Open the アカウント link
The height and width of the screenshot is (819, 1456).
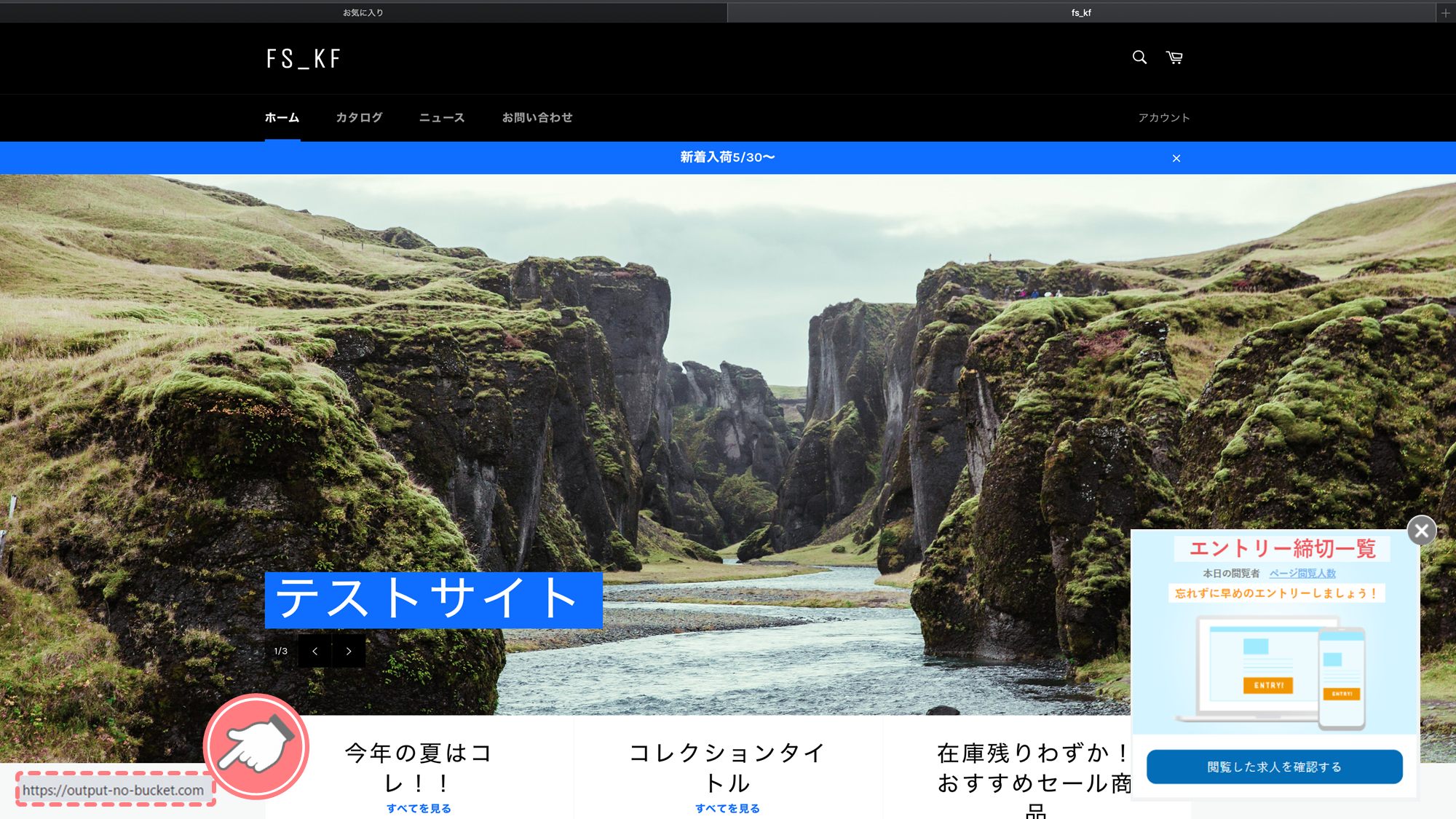click(x=1164, y=118)
